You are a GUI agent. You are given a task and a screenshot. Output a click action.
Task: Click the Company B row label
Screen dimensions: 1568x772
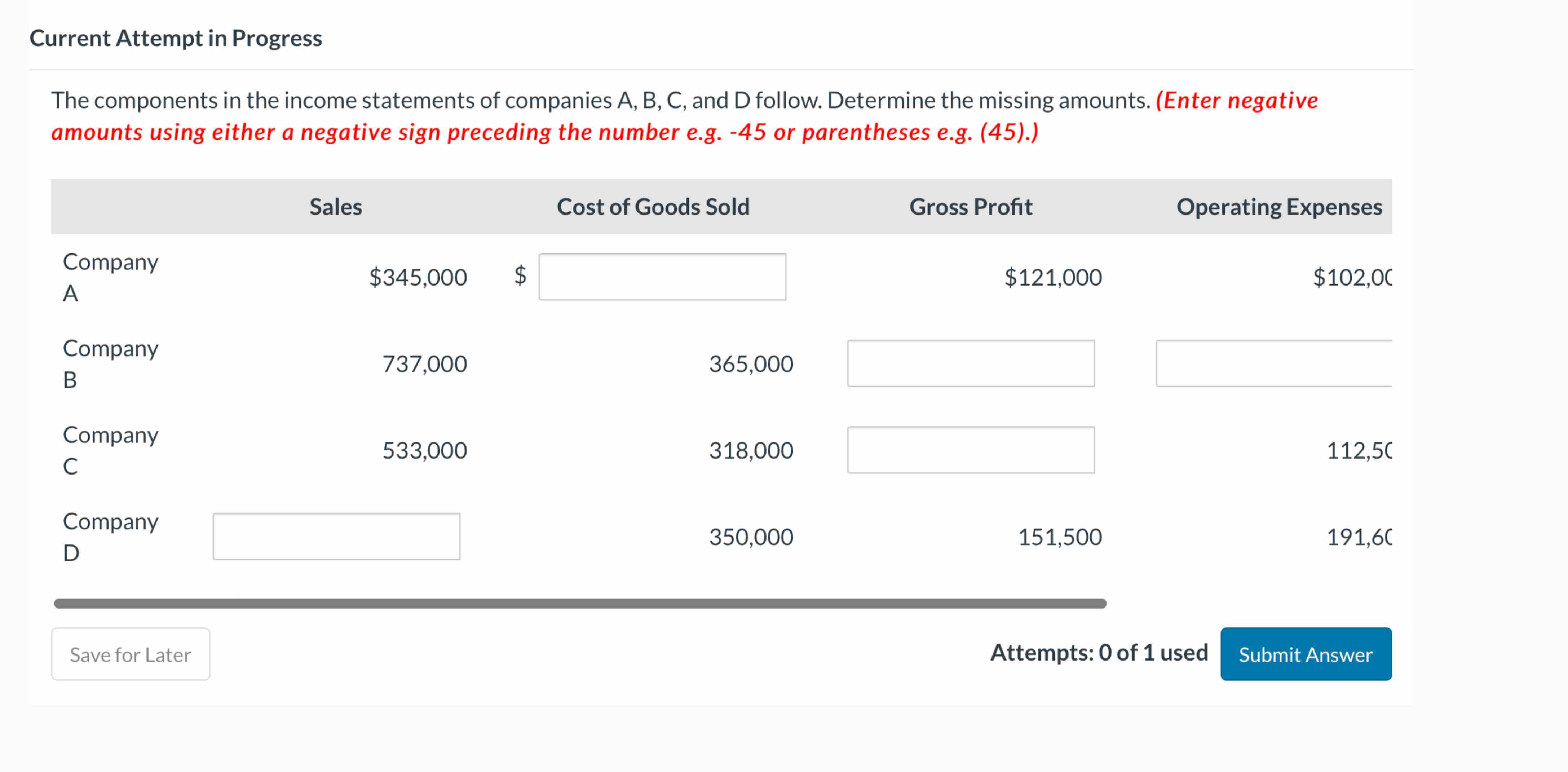pyautogui.click(x=110, y=363)
